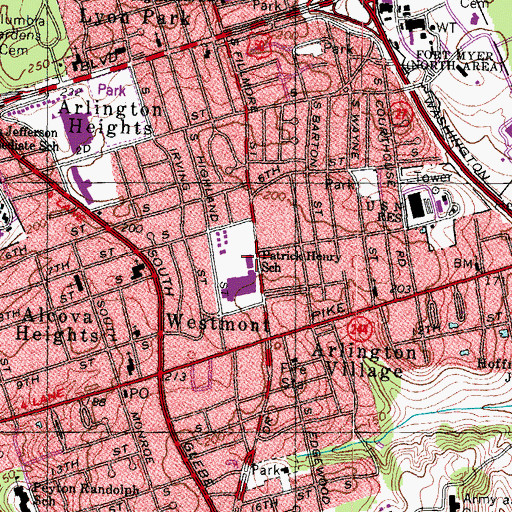The image size is (512, 512).
Task: Click the "9TH" street label
Action: tap(28, 382)
